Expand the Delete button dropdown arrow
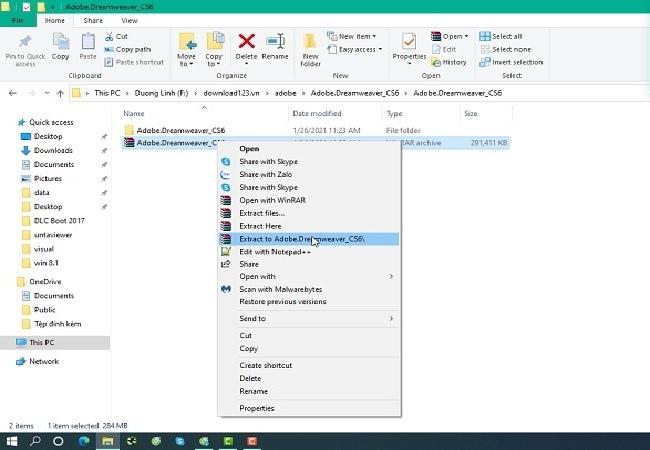 [x=246, y=64]
